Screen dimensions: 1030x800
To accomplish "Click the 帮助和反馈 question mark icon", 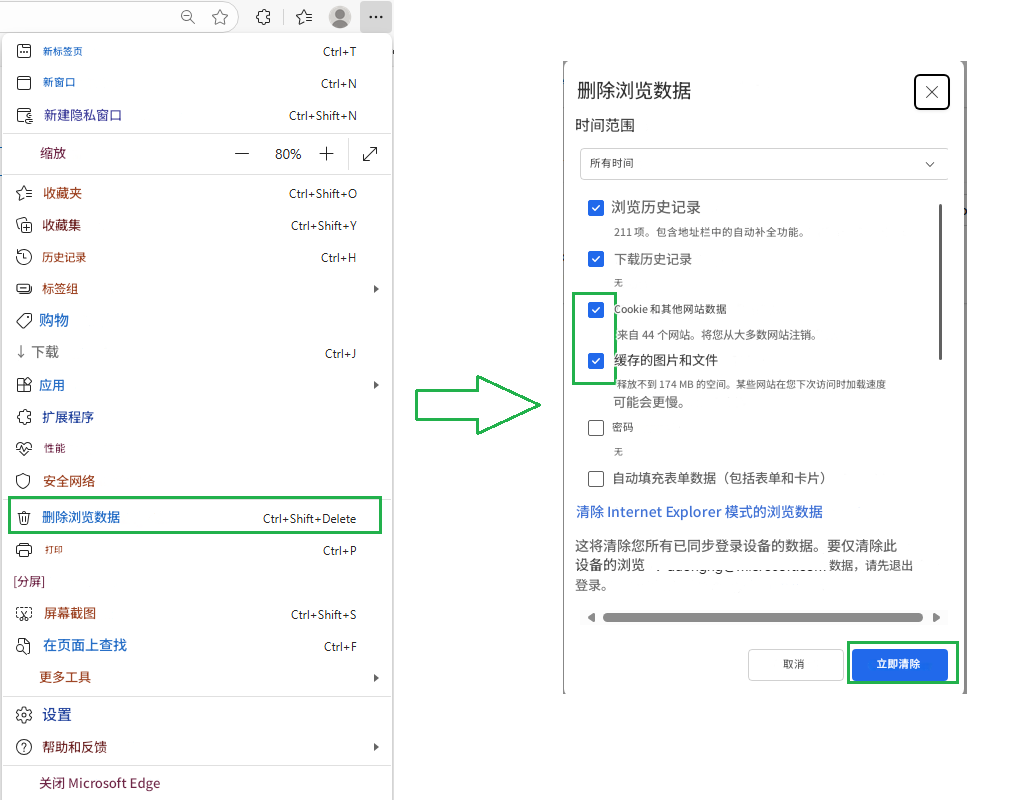I will 24,747.
